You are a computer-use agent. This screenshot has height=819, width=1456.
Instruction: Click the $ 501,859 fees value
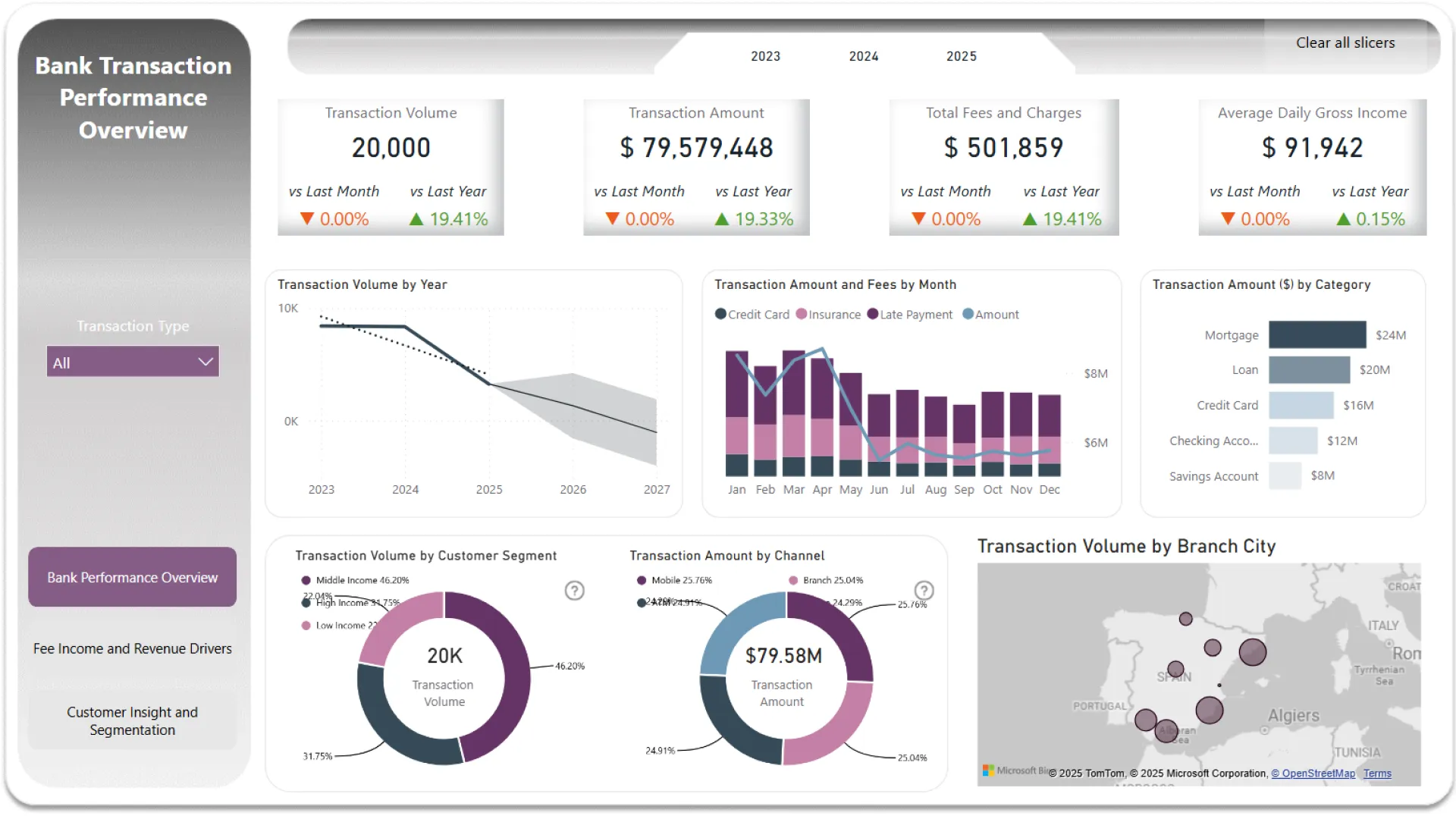click(1003, 148)
